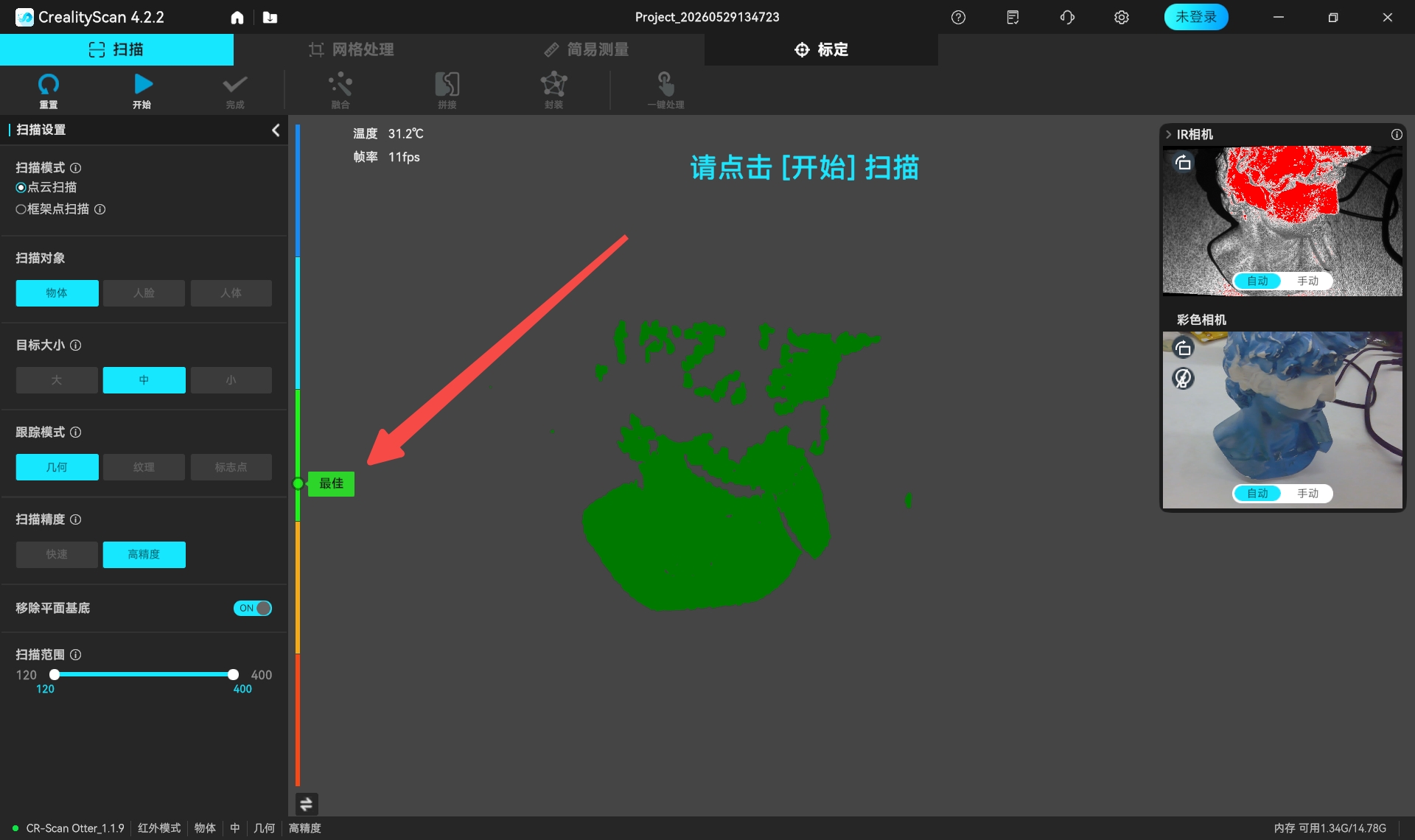The height and width of the screenshot is (840, 1415).
Task: Choose 物体 as scan object
Action: coord(57,293)
